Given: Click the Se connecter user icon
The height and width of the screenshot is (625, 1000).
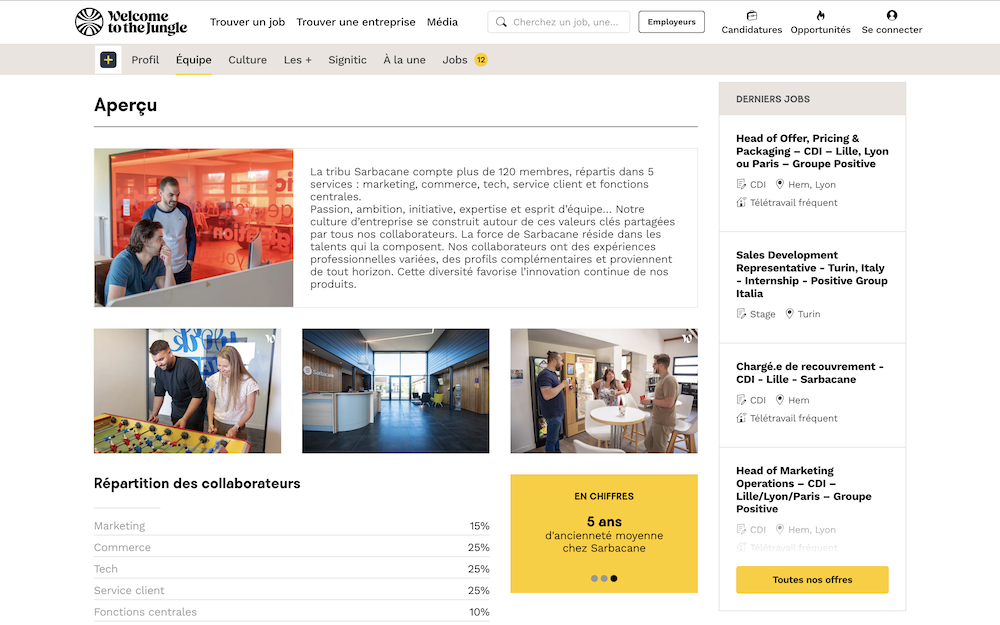Looking at the screenshot, I should tap(892, 16).
